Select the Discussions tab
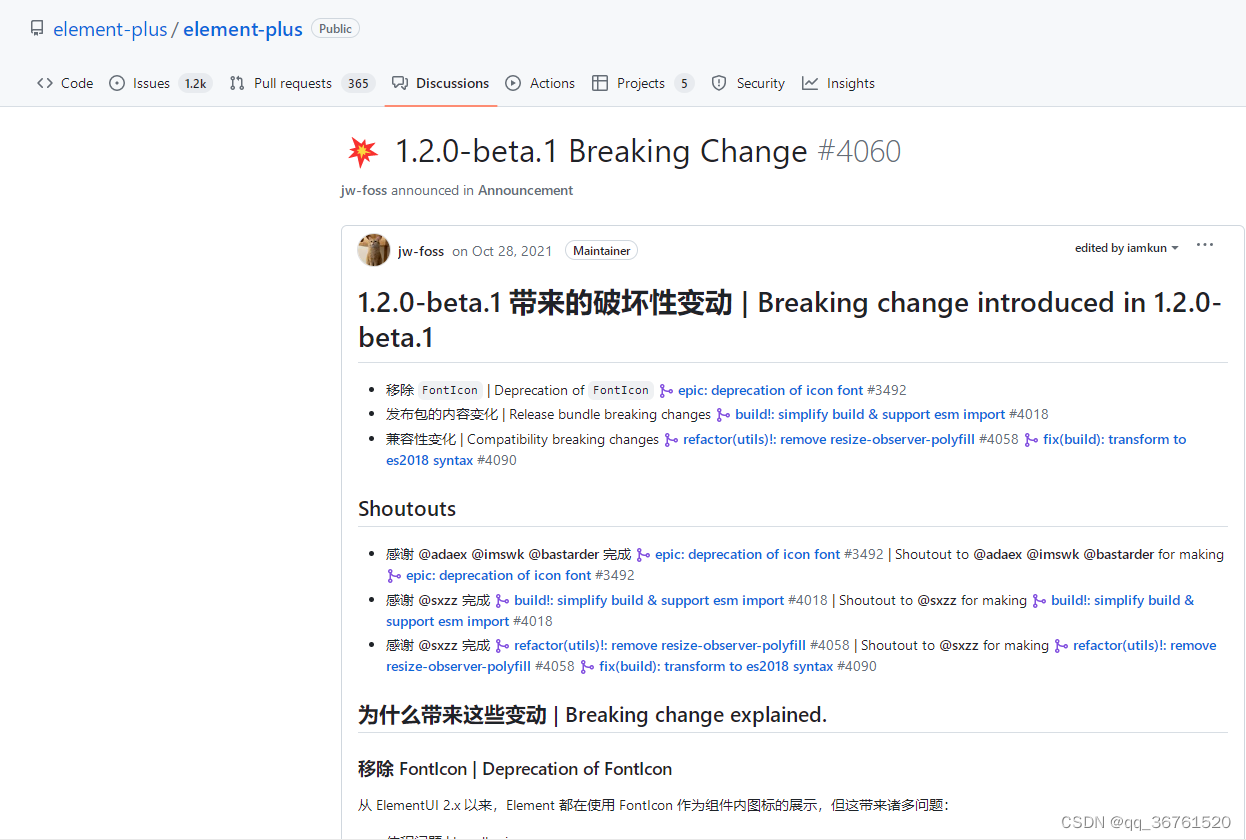 [441, 83]
